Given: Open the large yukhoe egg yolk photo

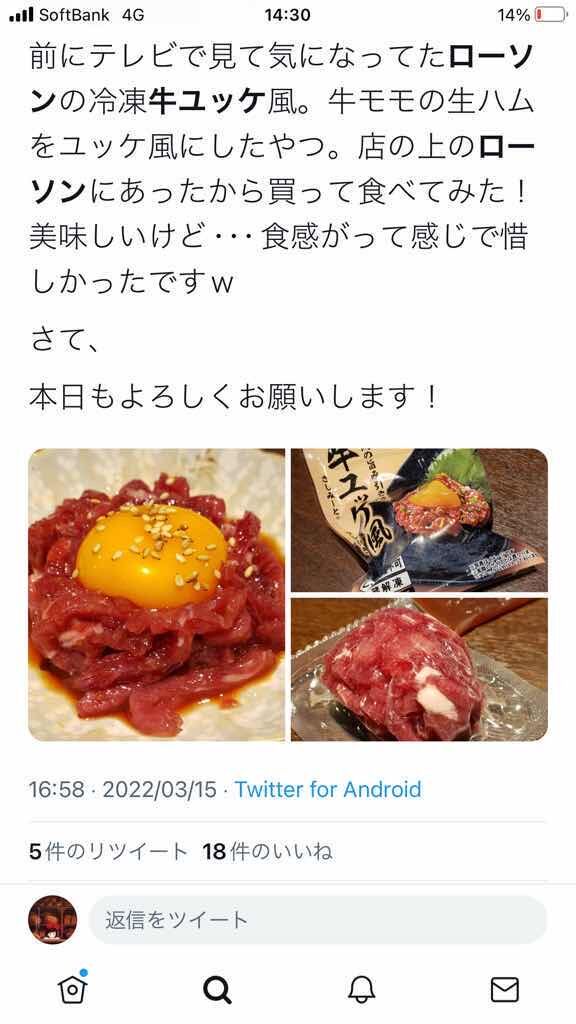Looking at the screenshot, I should 157,594.
